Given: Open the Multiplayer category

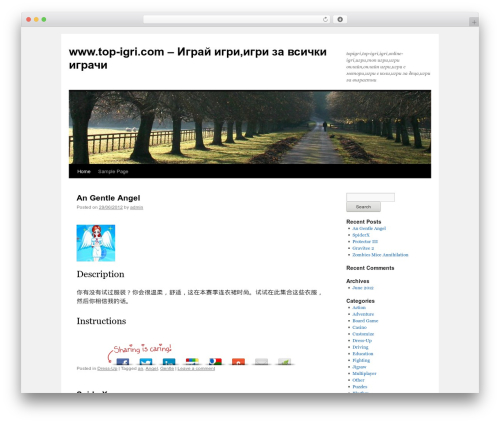Looking at the screenshot, I should point(364,374).
